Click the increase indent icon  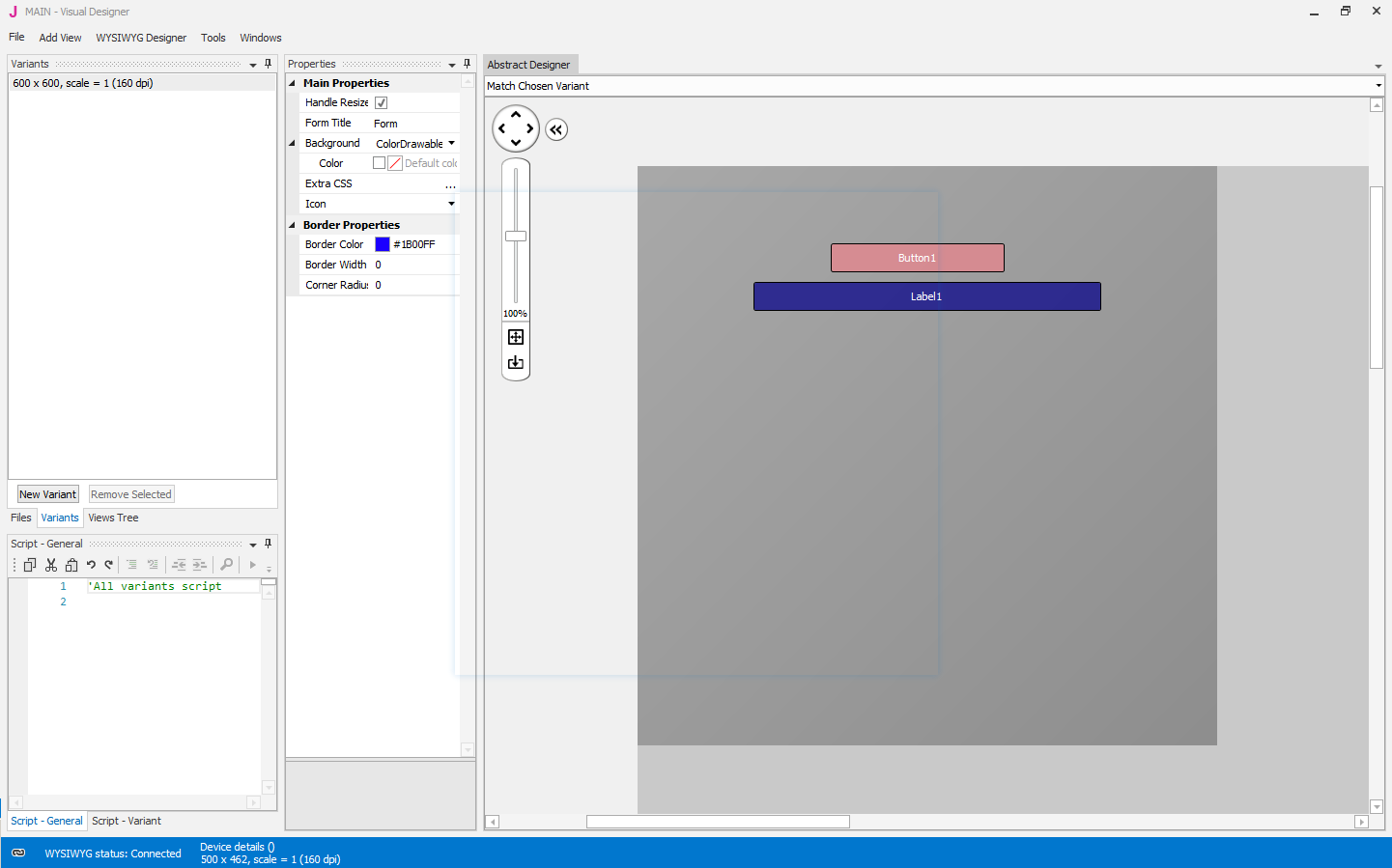tap(200, 565)
